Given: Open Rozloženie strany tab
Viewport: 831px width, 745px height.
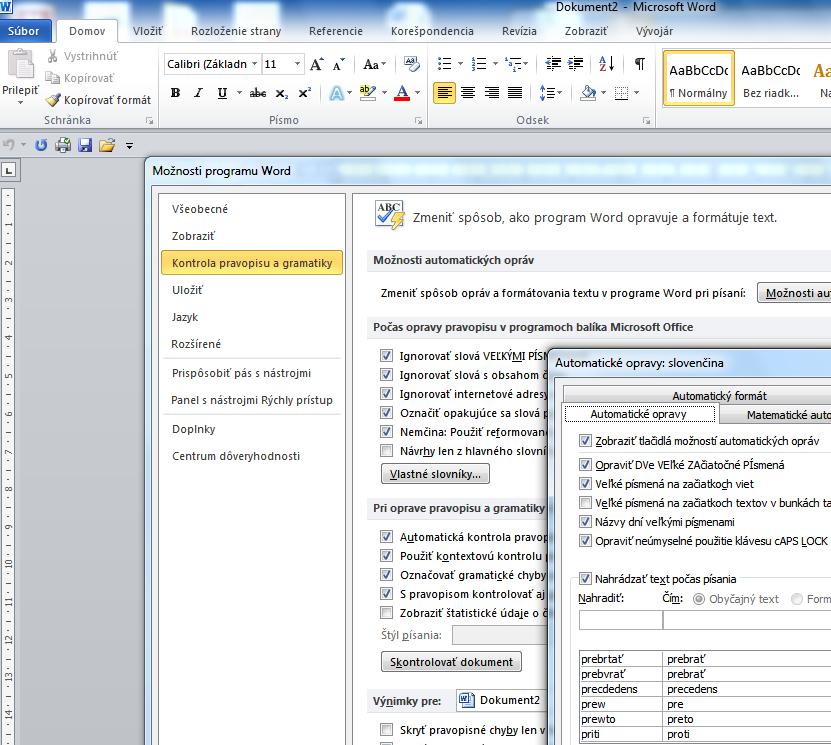Looking at the screenshot, I should (x=236, y=31).
